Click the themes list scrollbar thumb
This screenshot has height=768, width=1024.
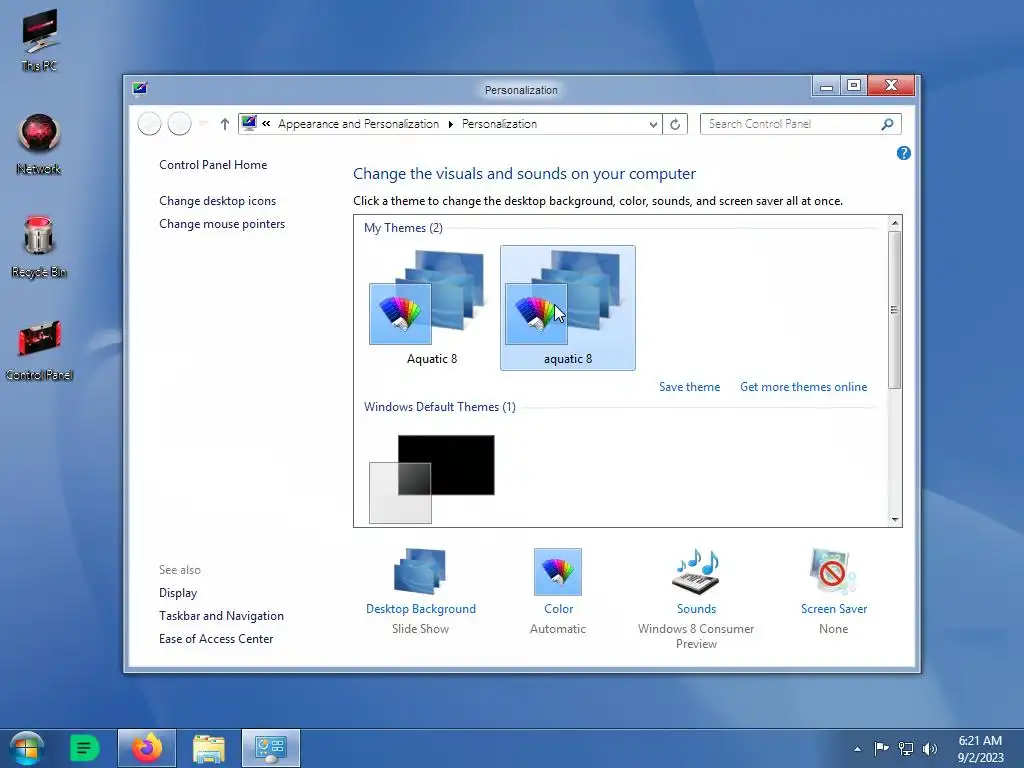click(x=895, y=310)
